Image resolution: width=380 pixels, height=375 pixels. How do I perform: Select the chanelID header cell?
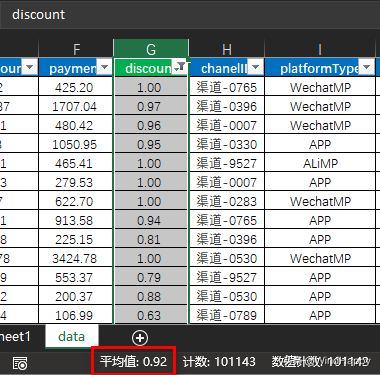coord(227,68)
